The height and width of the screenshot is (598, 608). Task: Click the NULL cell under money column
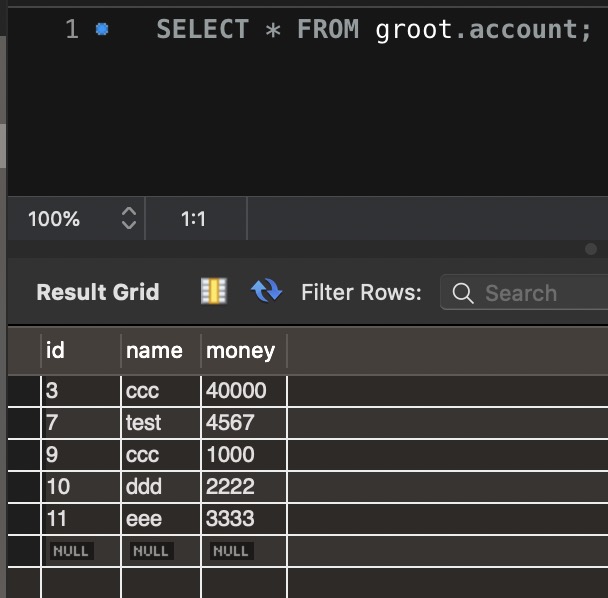[231, 551]
